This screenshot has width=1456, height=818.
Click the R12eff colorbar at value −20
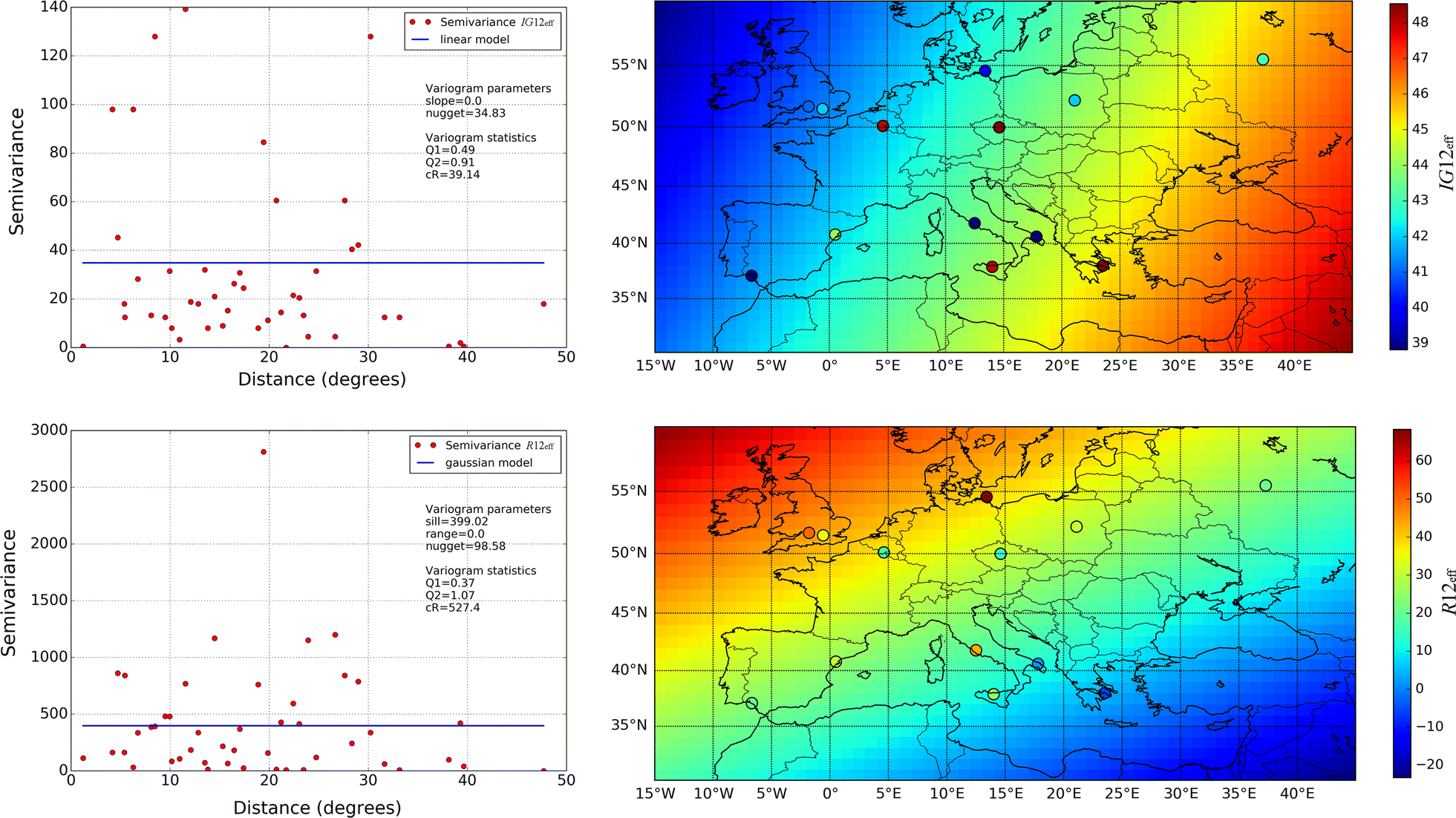1402,765
